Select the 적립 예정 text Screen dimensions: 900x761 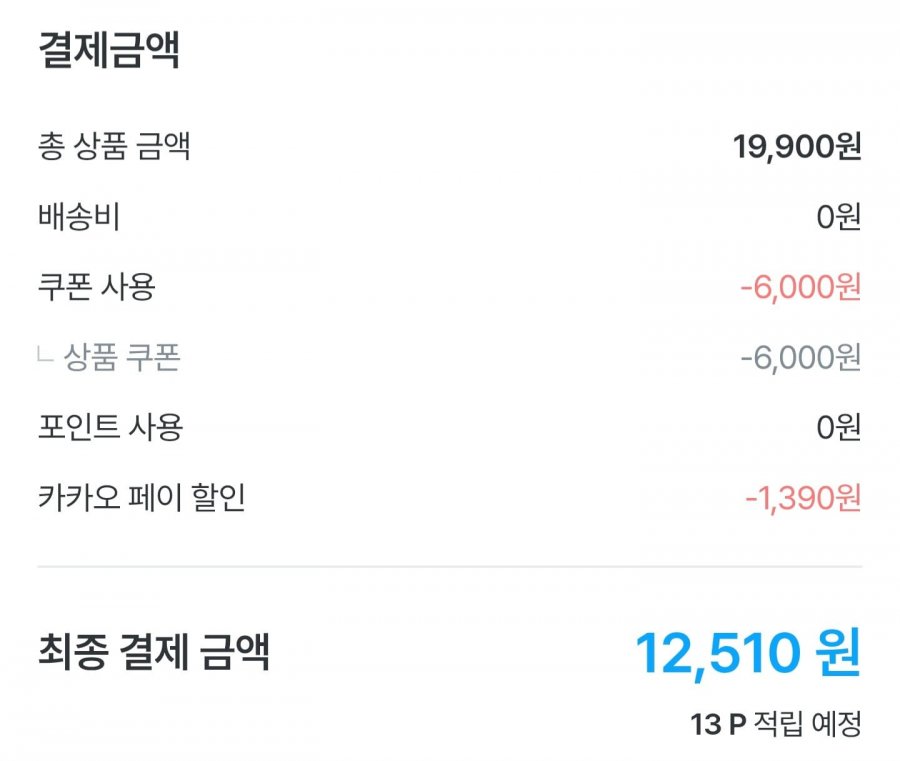807,724
